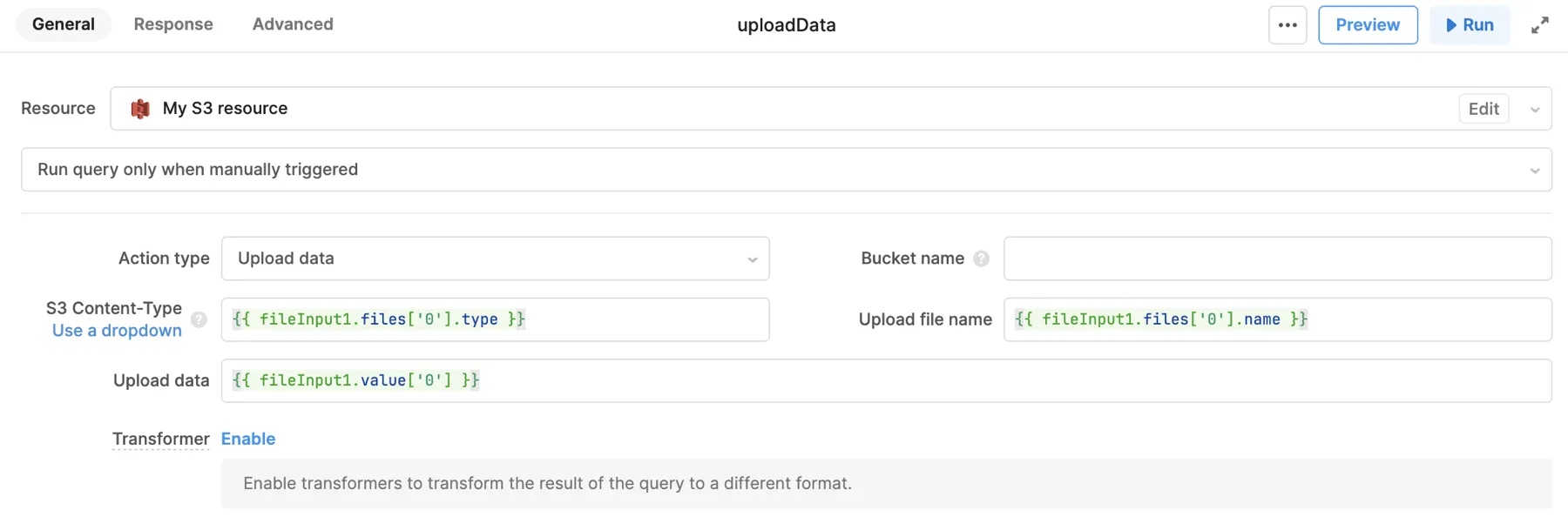Click the uploadData query name
Viewport: 1568px width, 517px height.
point(787,25)
